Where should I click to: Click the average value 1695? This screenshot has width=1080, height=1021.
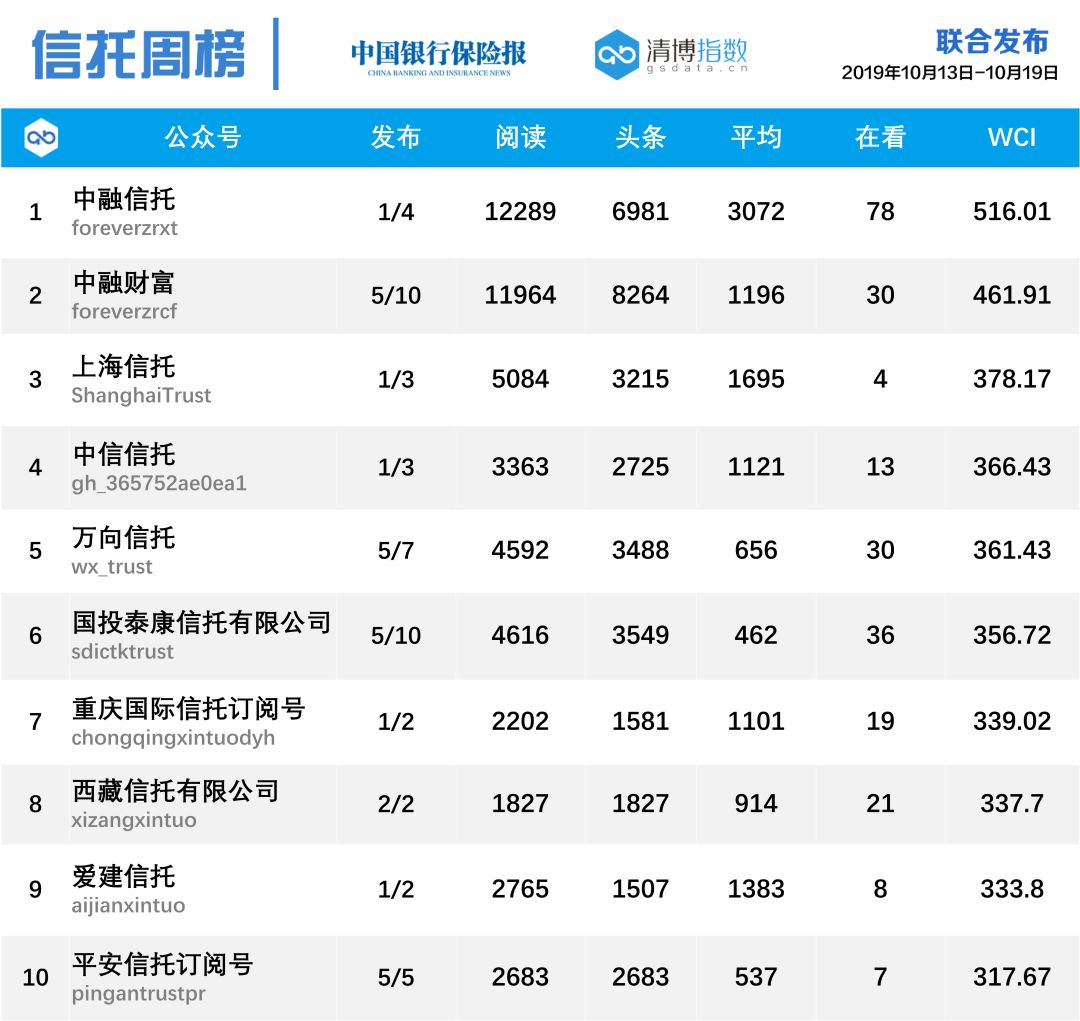pos(756,379)
